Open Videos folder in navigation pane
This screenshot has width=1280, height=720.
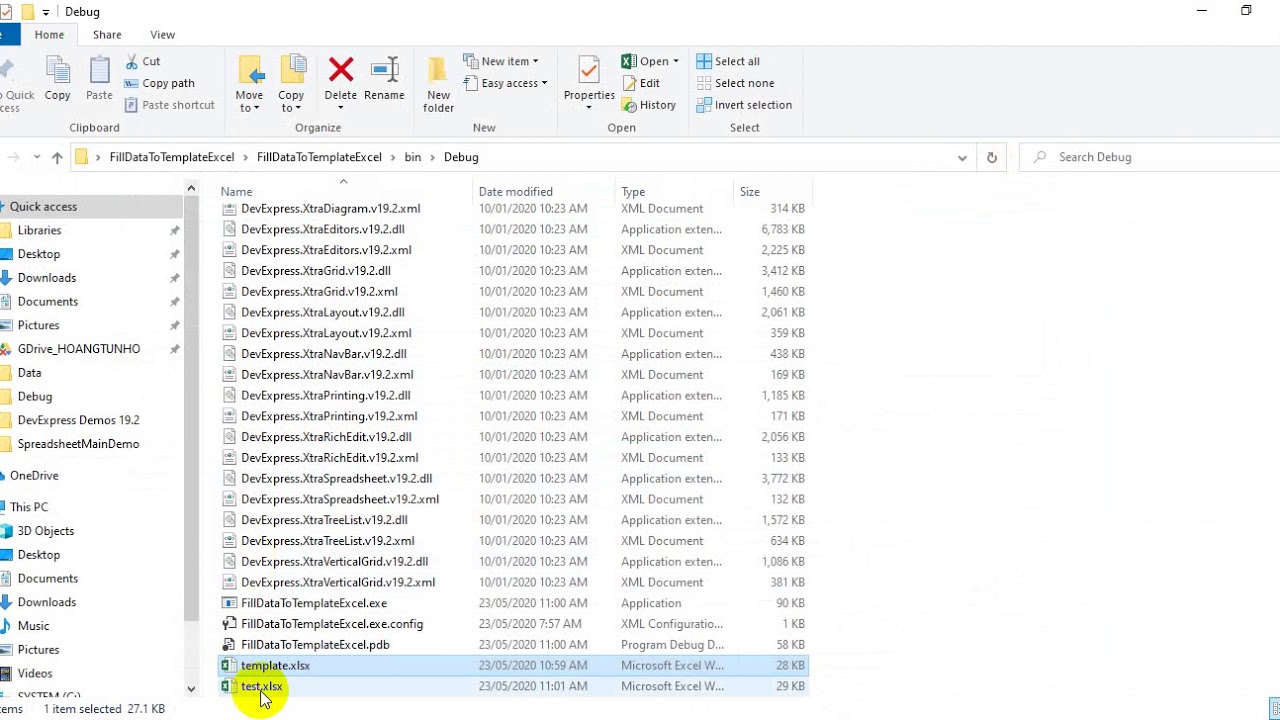(x=35, y=673)
